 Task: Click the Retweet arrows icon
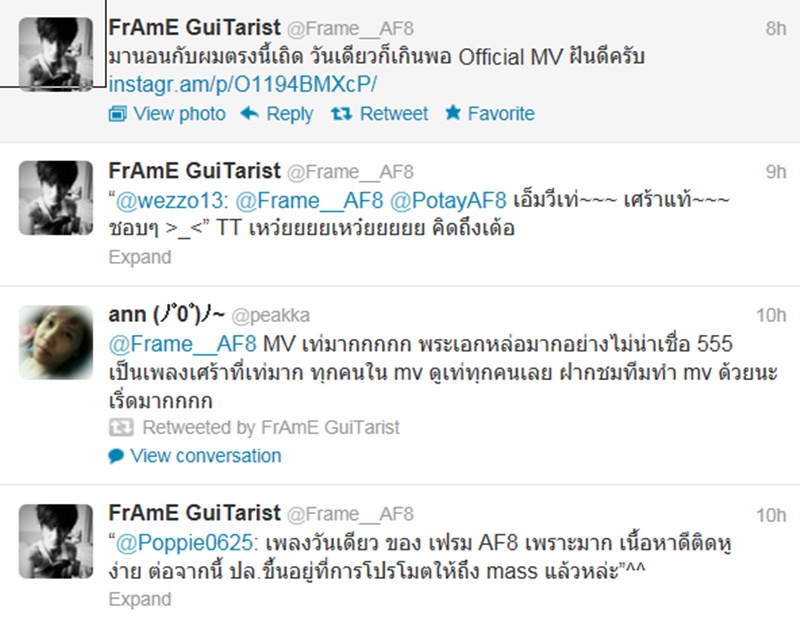tap(341, 113)
